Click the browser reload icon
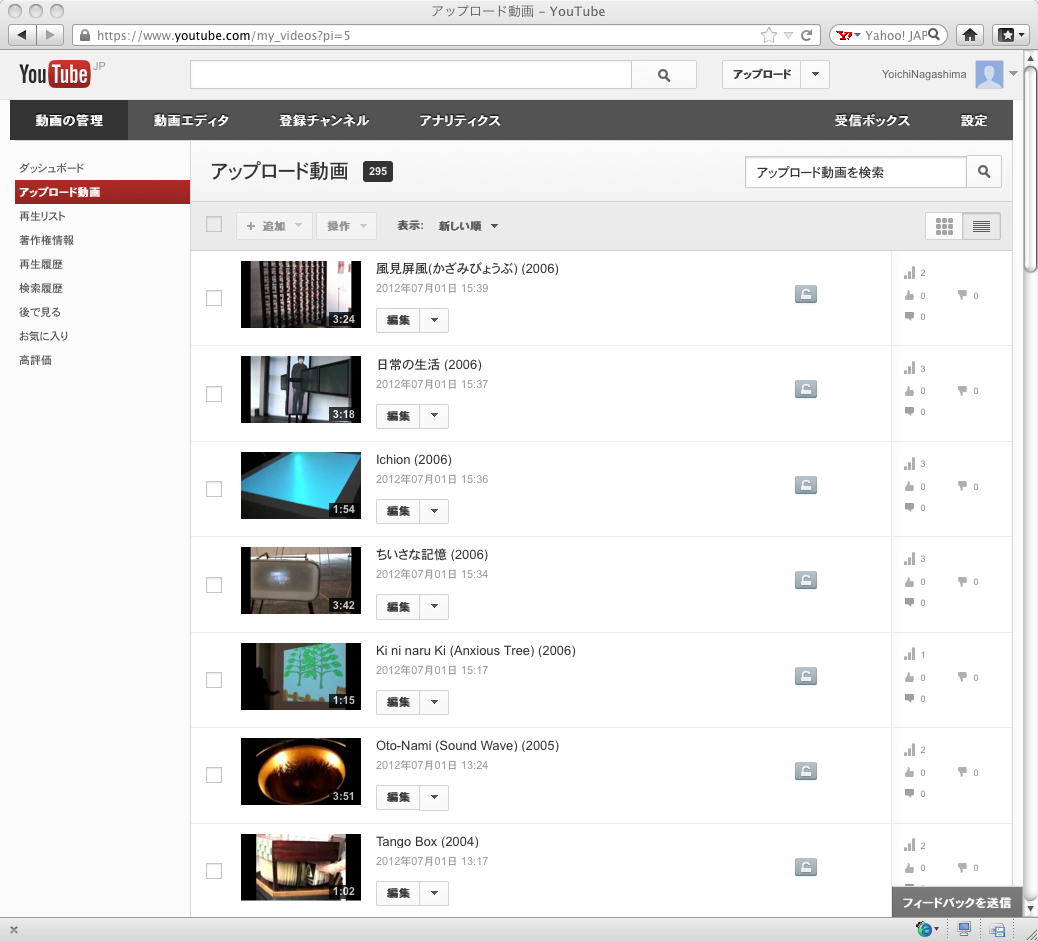 [806, 35]
